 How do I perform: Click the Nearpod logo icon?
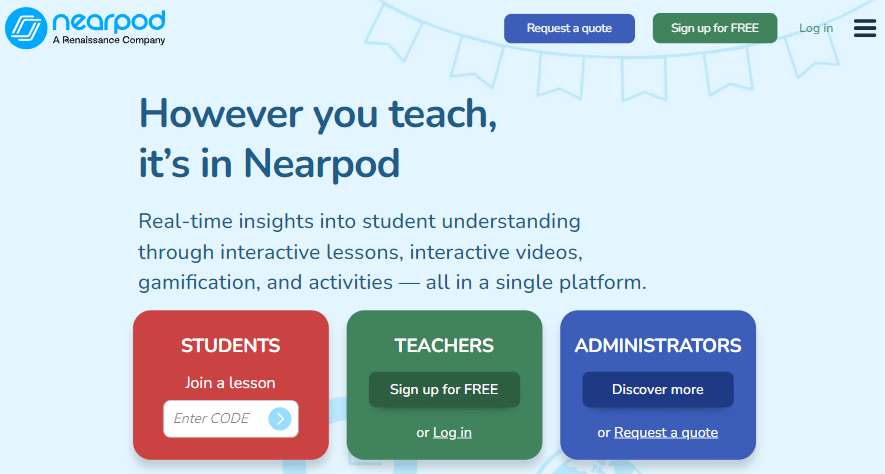tap(26, 27)
